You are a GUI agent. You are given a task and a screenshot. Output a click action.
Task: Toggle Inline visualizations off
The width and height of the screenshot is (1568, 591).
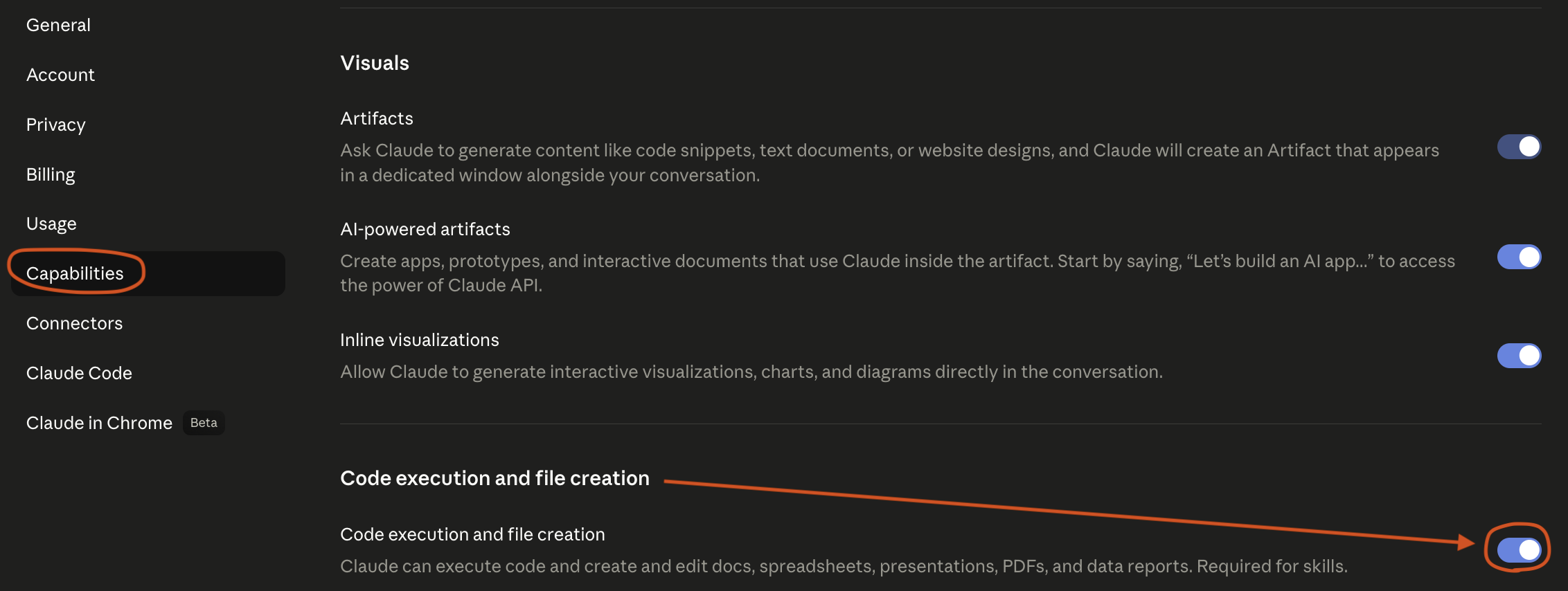[1519, 356]
